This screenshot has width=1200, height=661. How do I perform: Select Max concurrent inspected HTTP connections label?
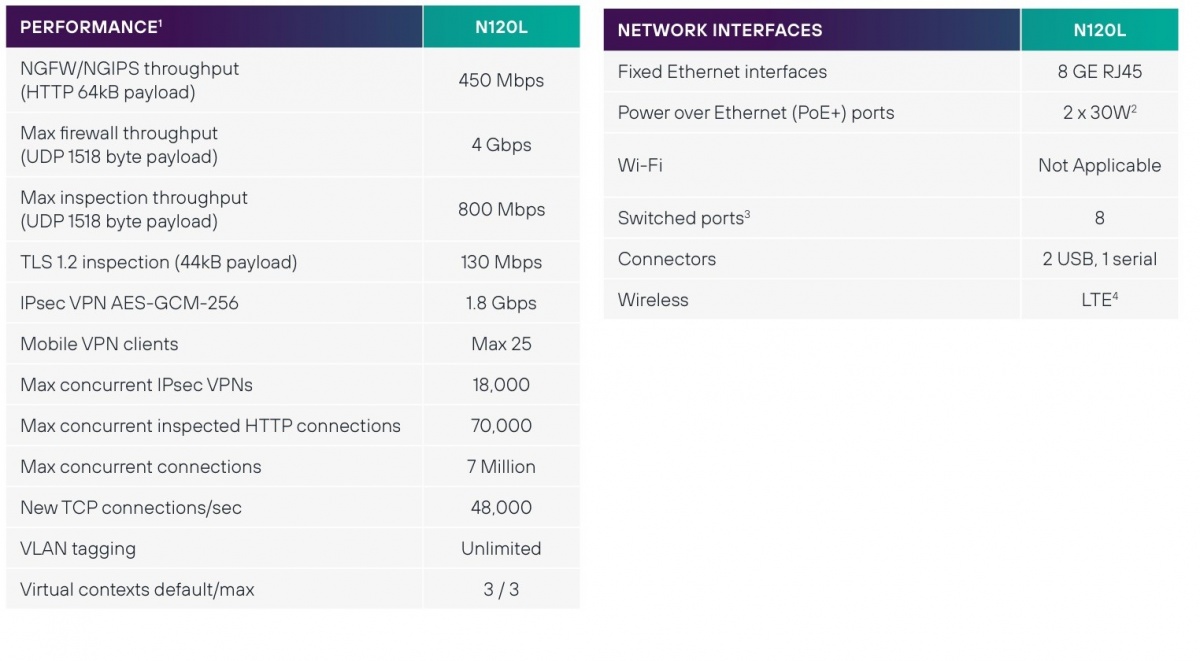pos(210,426)
